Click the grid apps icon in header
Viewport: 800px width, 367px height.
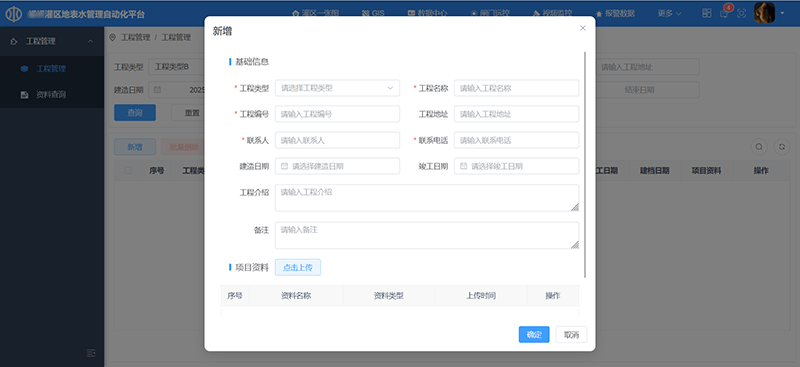click(x=707, y=14)
